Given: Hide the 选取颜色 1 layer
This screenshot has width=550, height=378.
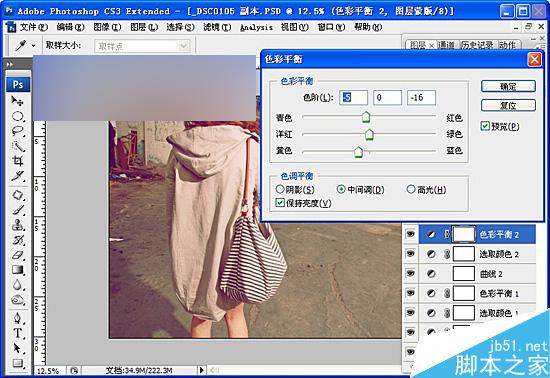Looking at the screenshot, I should click(x=410, y=312).
